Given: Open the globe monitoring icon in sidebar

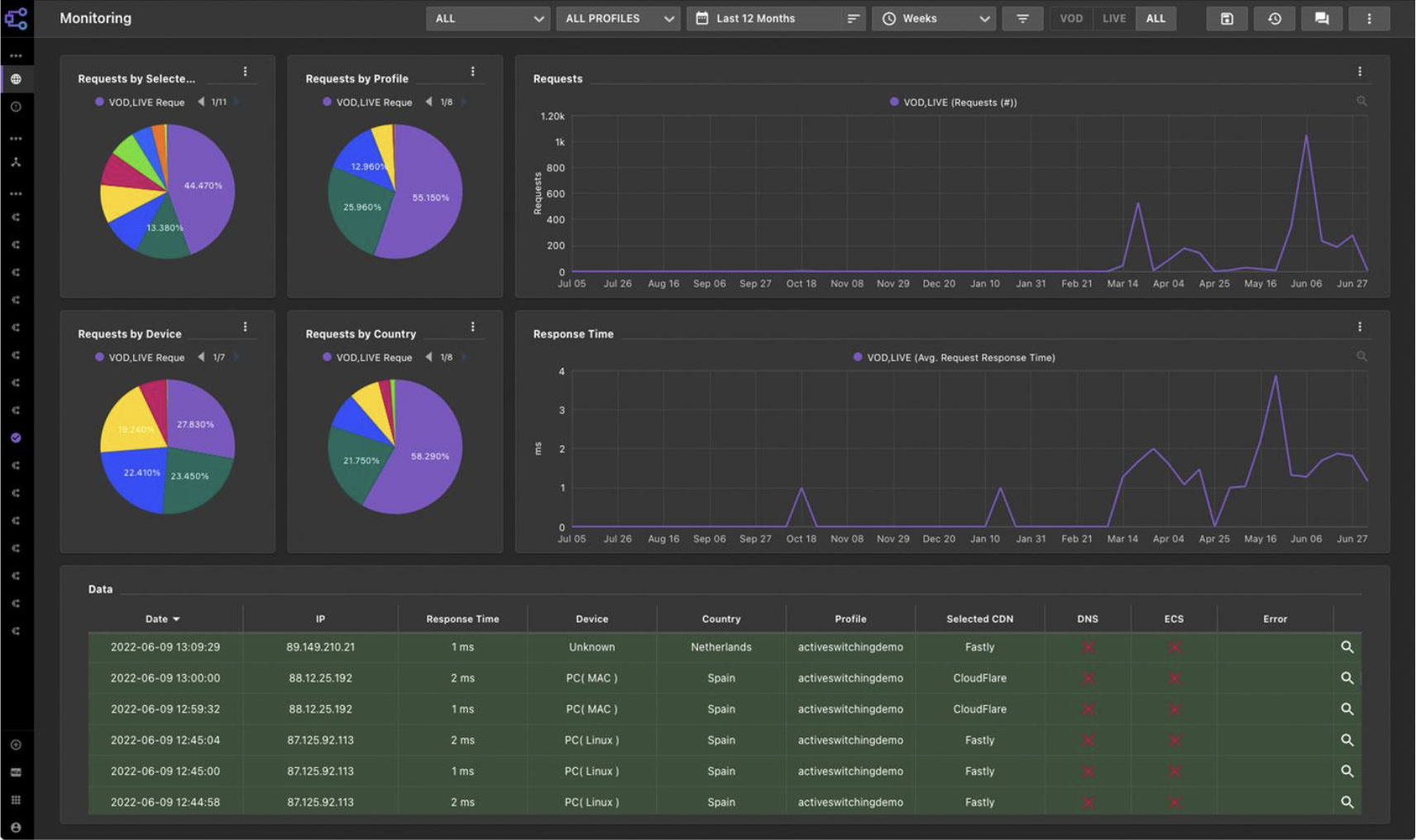Looking at the screenshot, I should pos(16,79).
